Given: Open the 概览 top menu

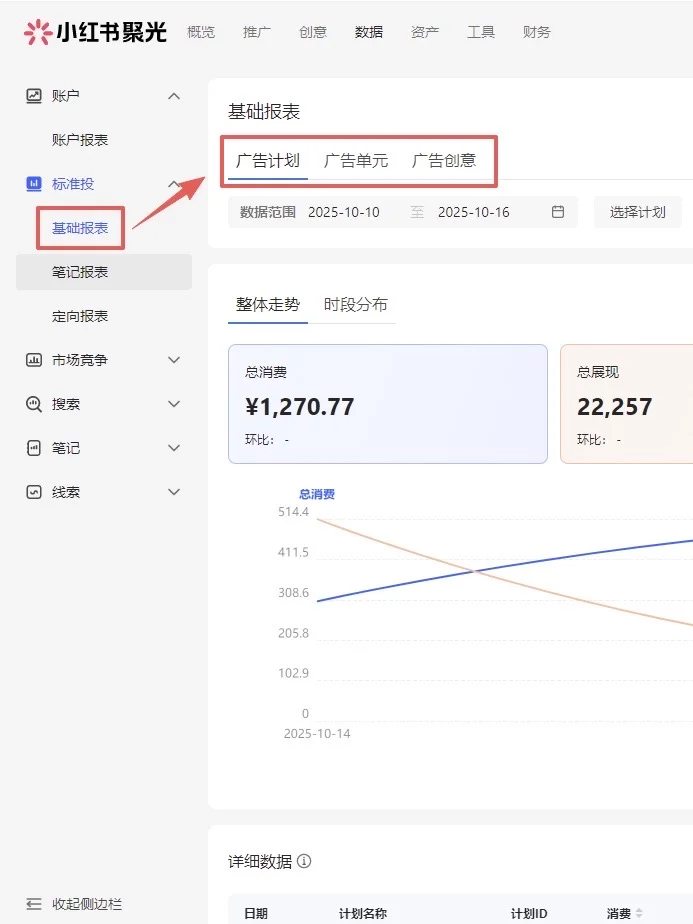Looking at the screenshot, I should click(201, 32).
